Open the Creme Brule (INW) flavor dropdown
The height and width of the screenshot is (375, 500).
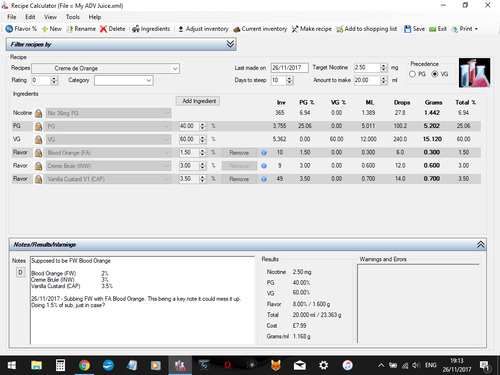tap(109, 166)
